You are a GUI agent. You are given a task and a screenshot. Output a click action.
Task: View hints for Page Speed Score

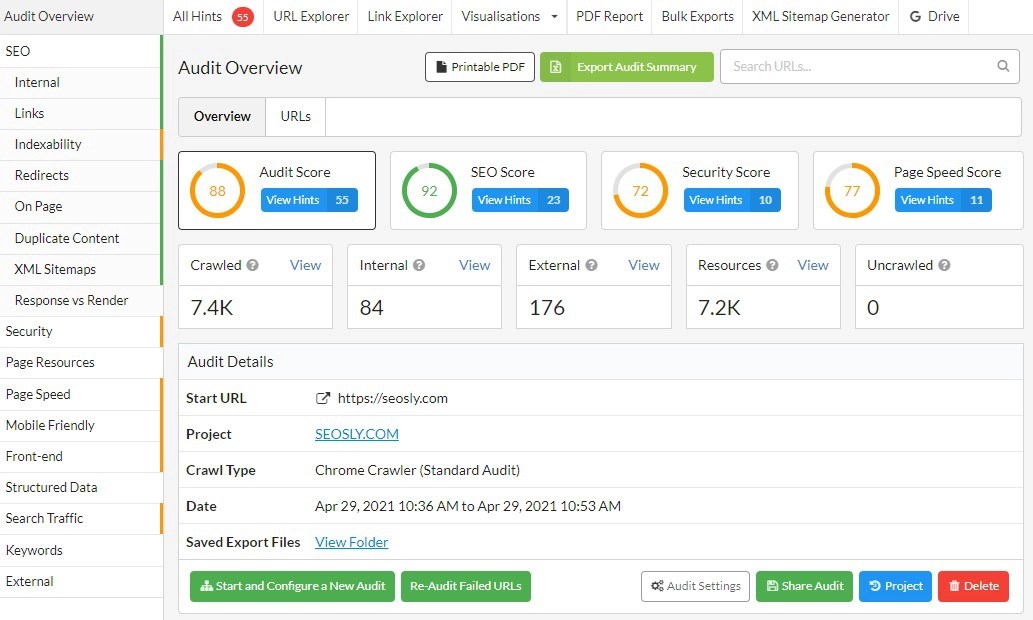[943, 200]
